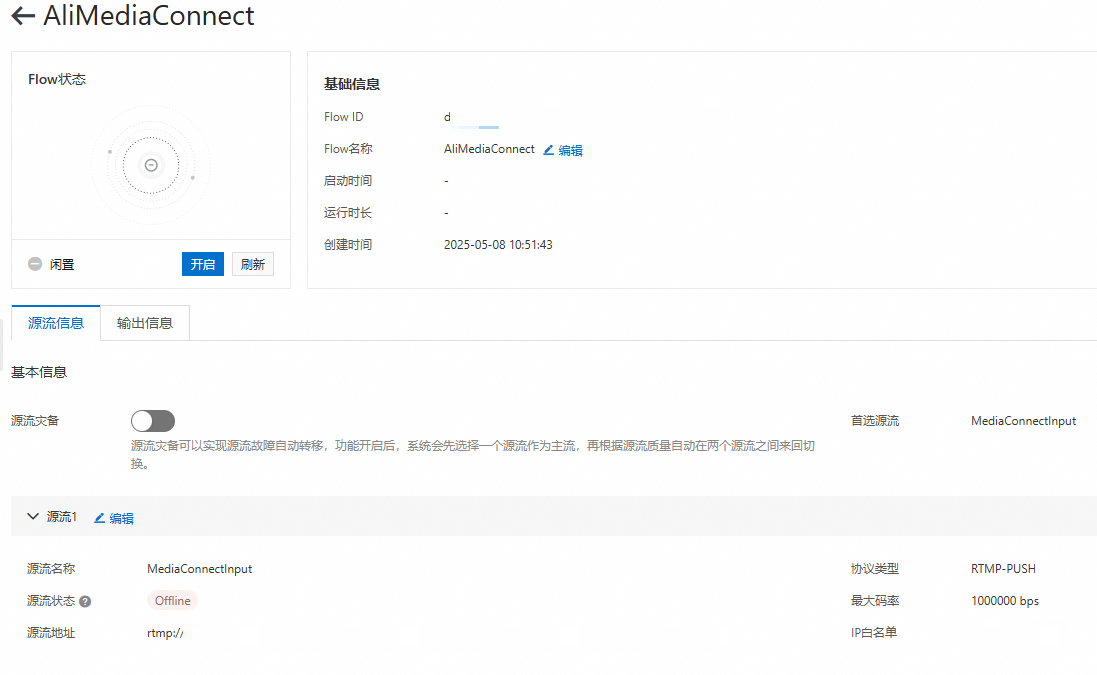Collapse the 源流1 section chevron
This screenshot has width=1097, height=675.
pos(32,516)
